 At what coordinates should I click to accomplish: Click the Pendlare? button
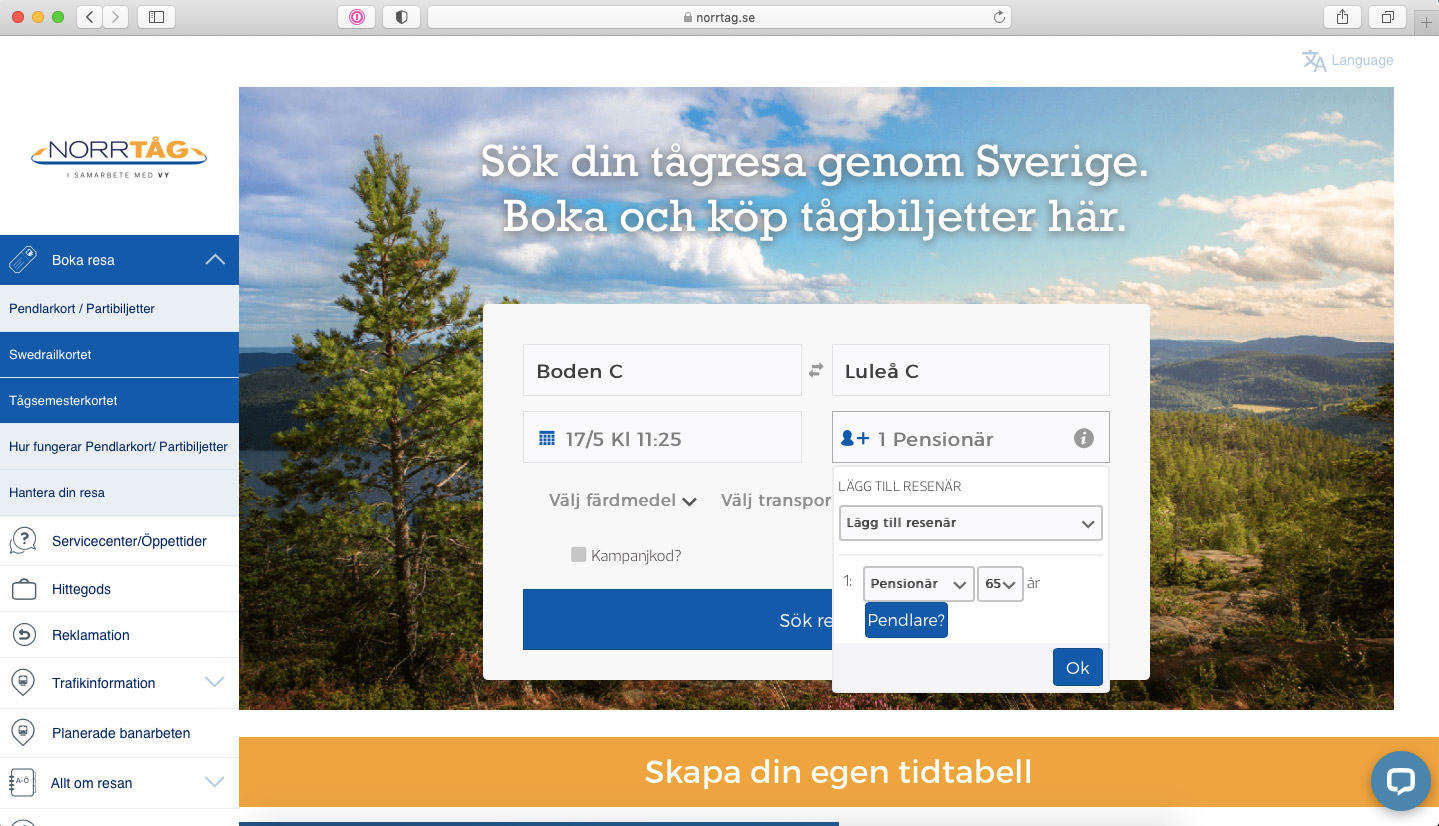pyautogui.click(x=906, y=620)
